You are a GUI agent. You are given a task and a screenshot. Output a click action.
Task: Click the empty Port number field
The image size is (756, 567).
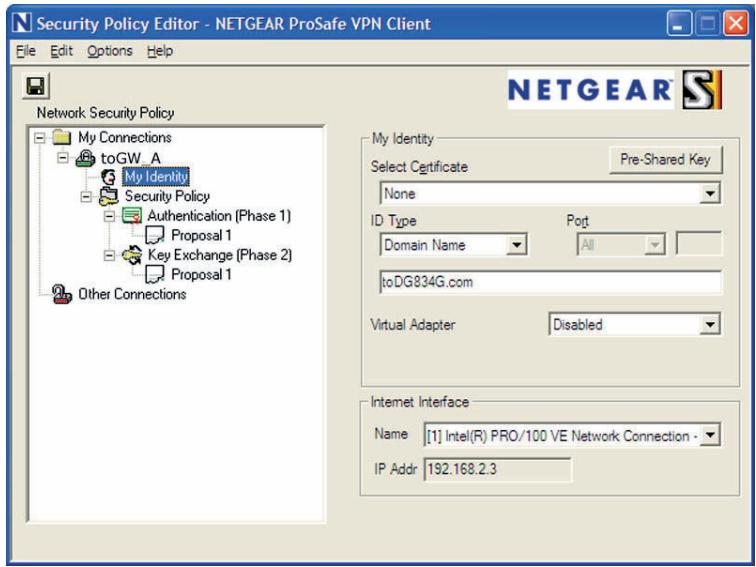[699, 244]
